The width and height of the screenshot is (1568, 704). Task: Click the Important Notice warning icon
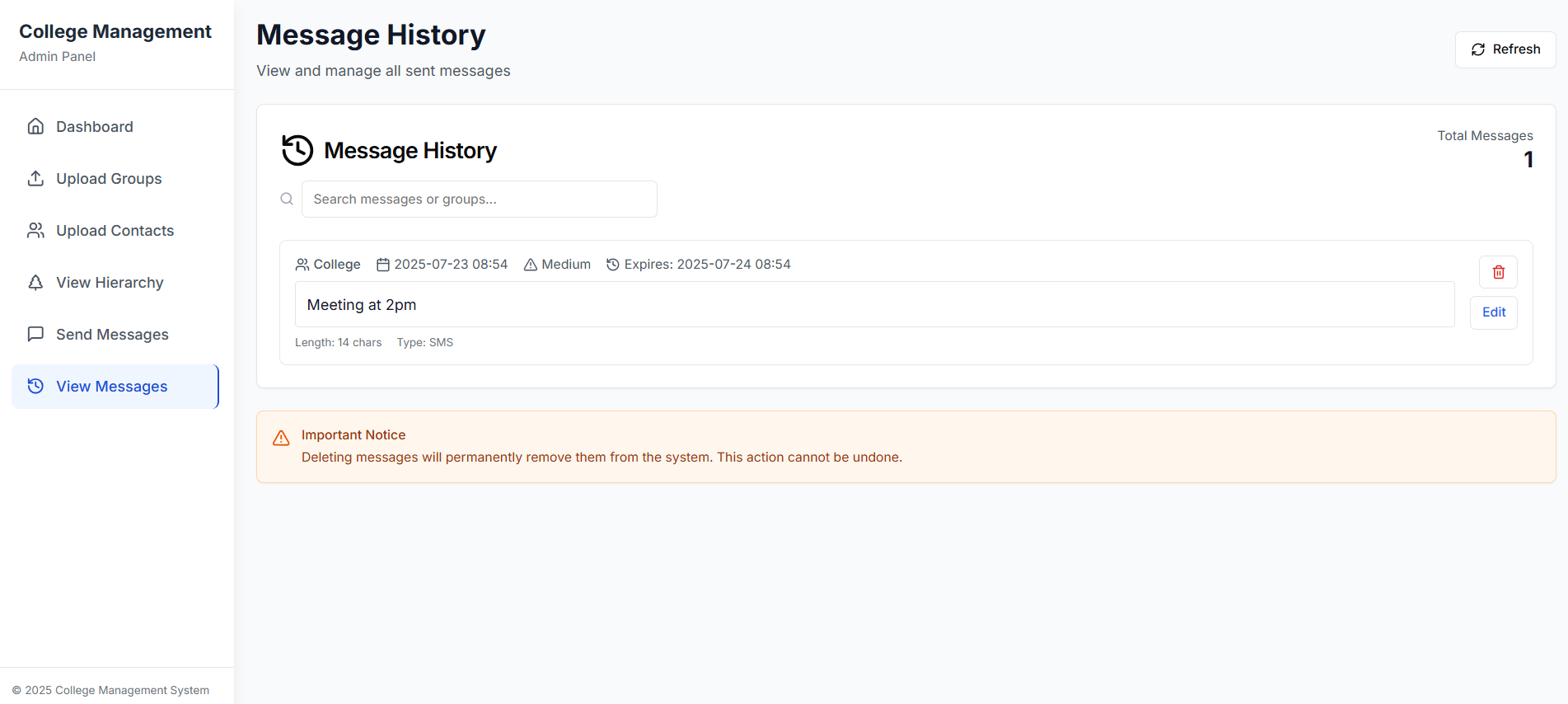[x=281, y=438]
